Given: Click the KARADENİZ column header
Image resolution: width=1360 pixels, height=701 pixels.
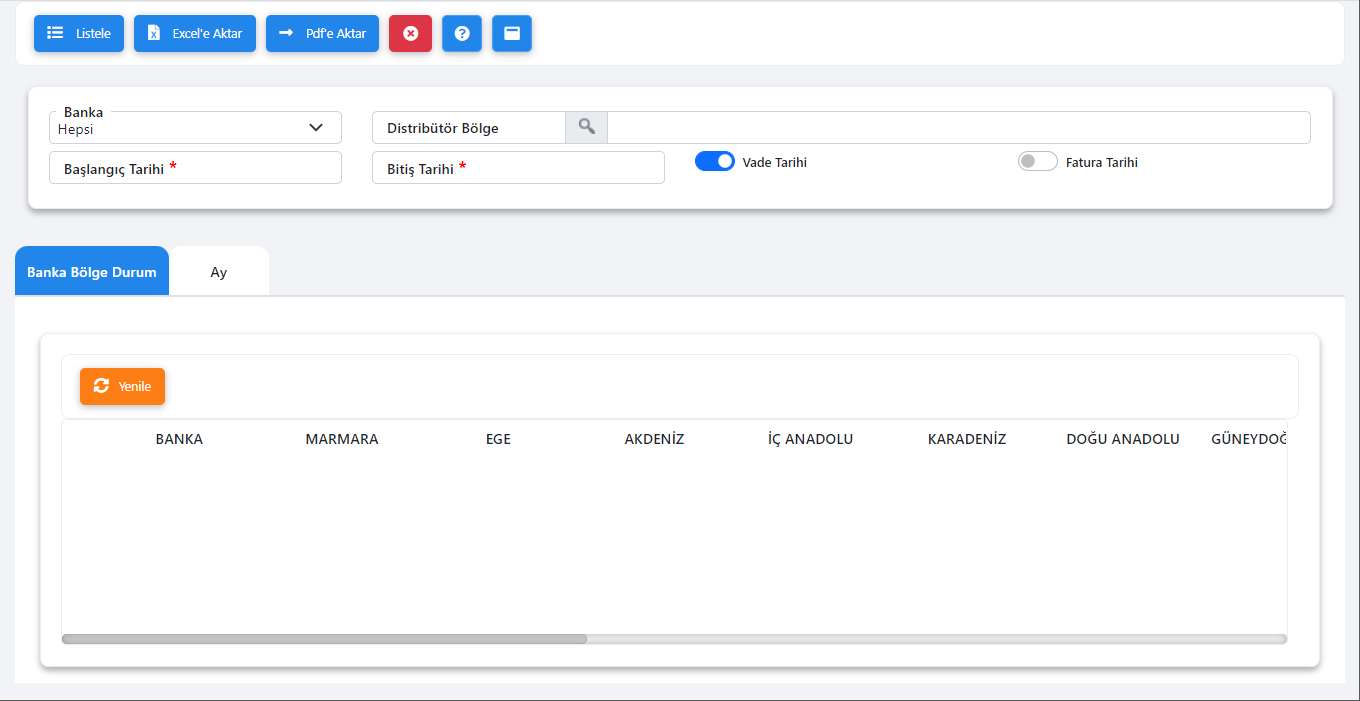Looking at the screenshot, I should [966, 439].
